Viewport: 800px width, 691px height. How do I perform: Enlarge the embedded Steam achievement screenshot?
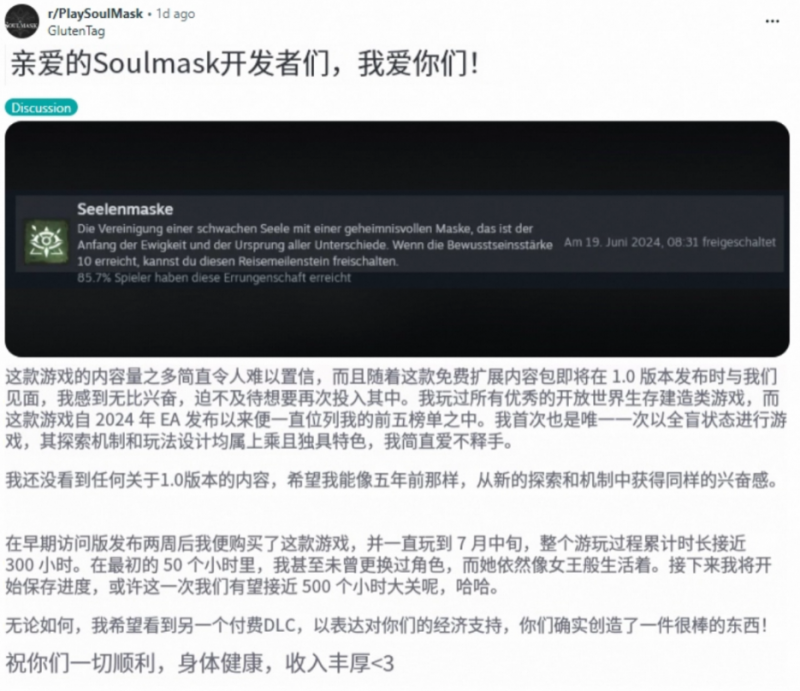[x=397, y=239]
